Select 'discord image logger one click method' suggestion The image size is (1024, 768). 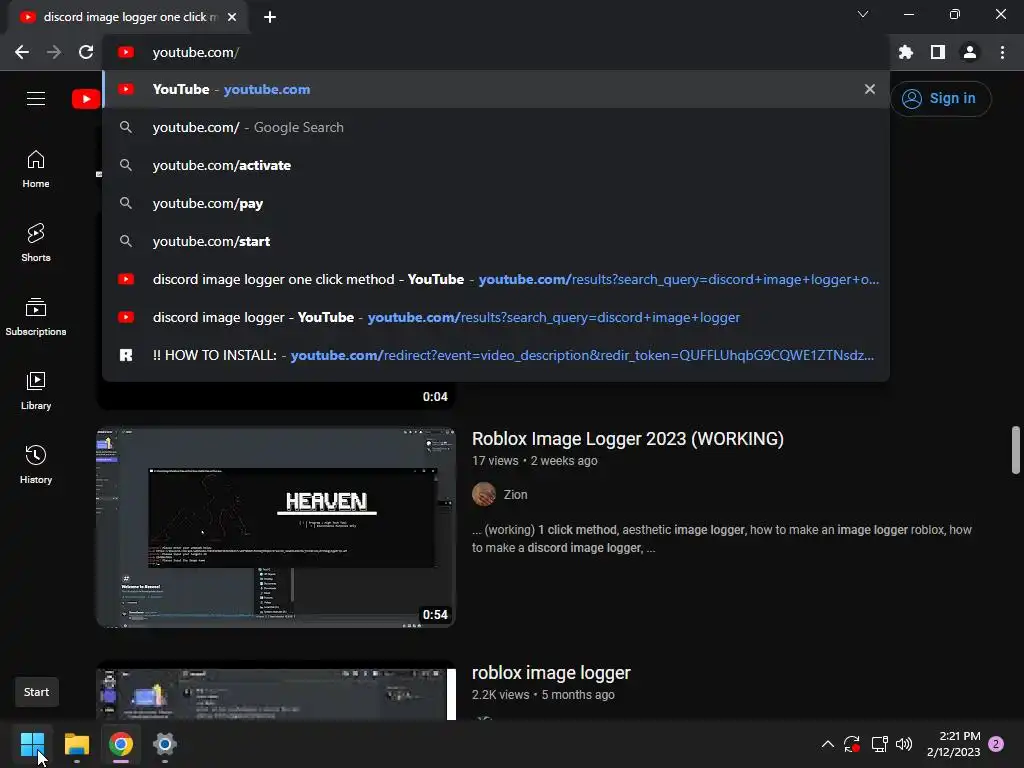(496, 279)
